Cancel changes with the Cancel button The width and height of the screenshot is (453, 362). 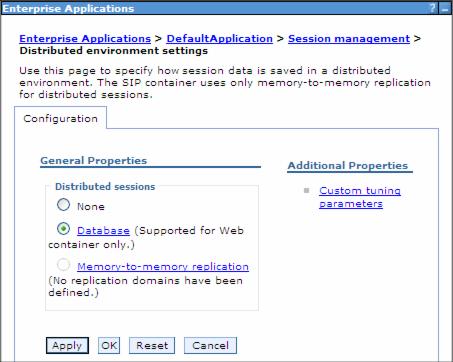coord(210,345)
